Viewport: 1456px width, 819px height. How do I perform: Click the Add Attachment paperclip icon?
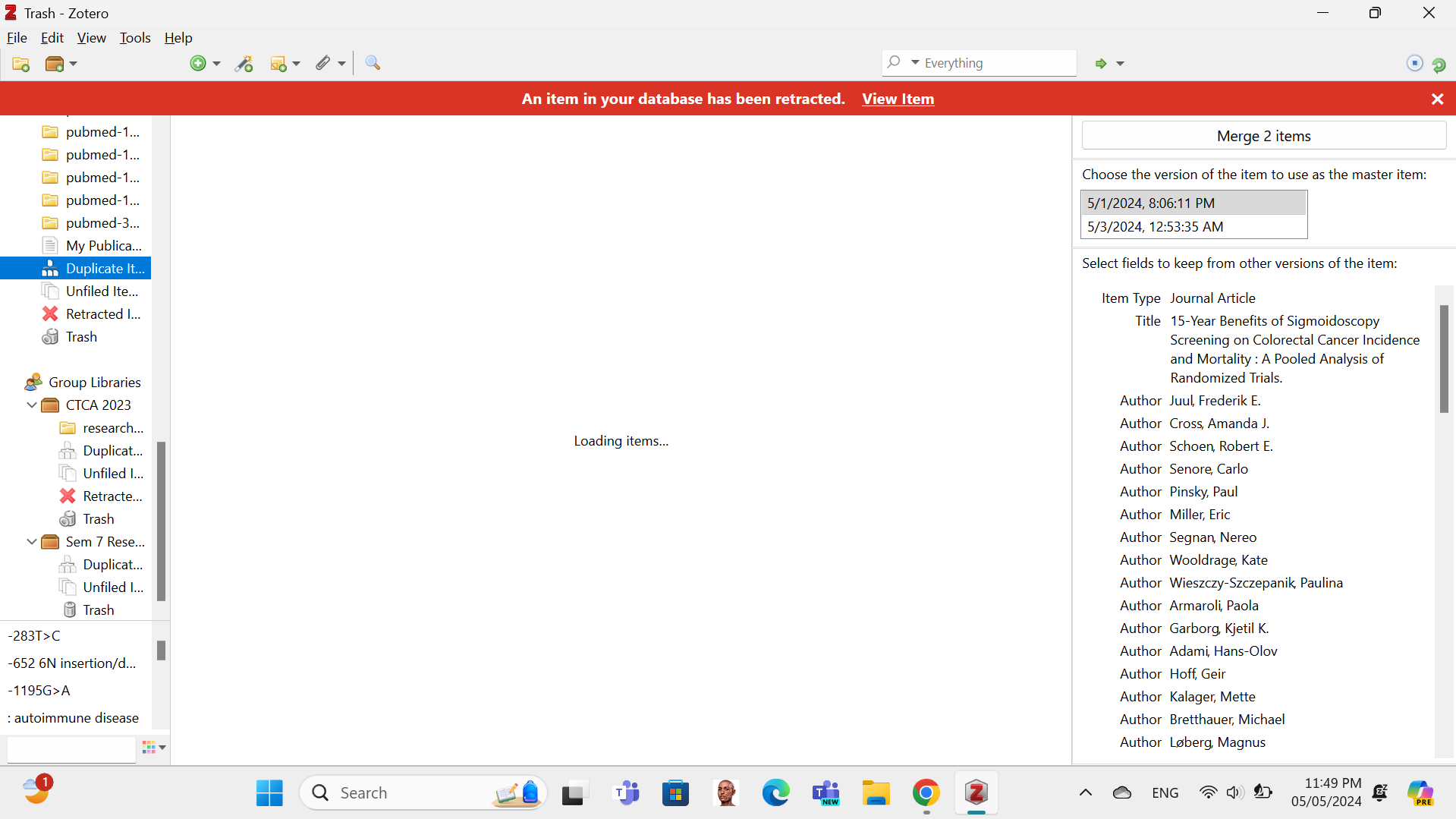point(323,64)
